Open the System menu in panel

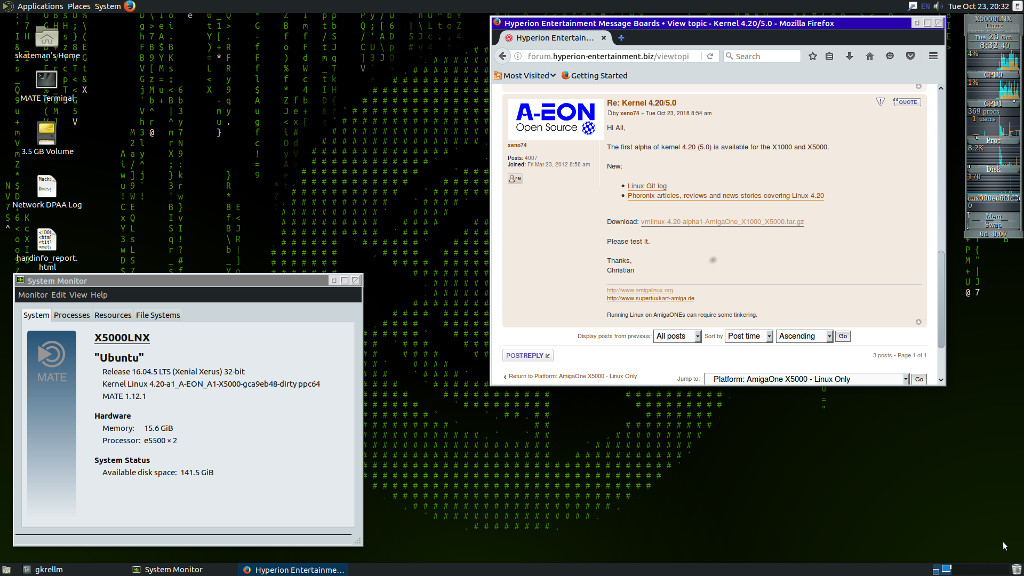pyautogui.click(x=108, y=6)
